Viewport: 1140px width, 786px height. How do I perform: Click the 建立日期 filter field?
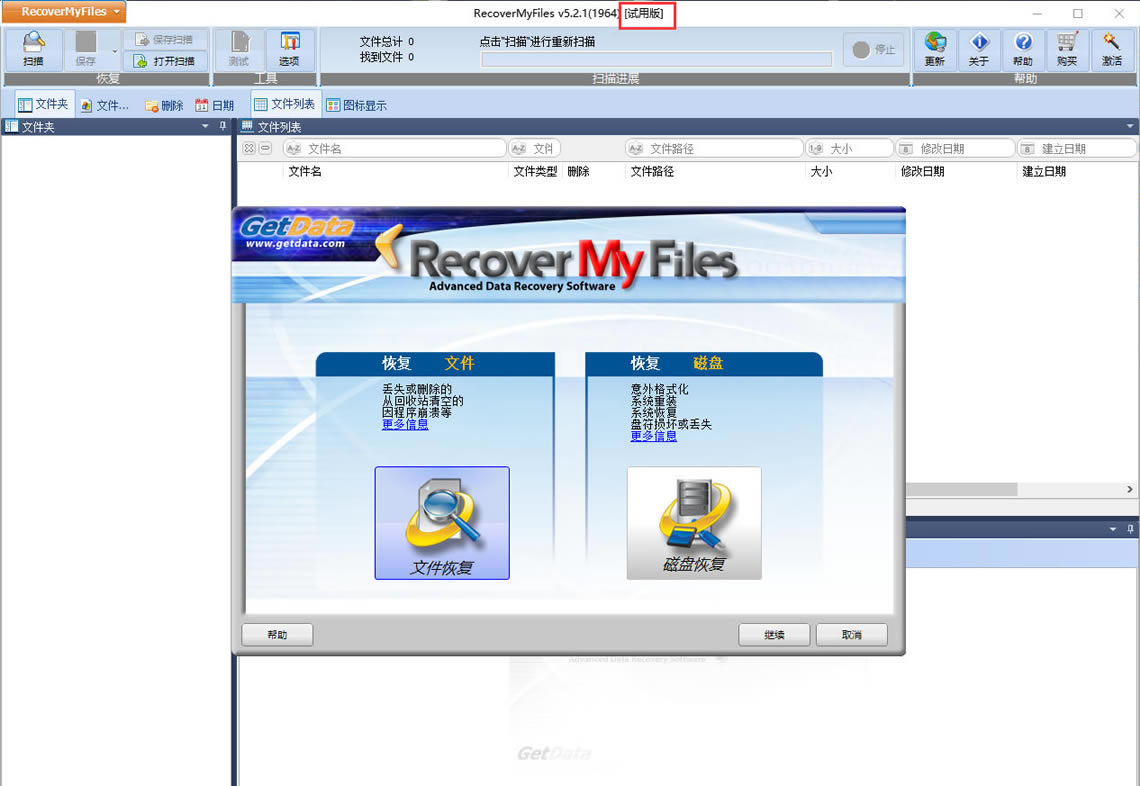tap(1076, 148)
